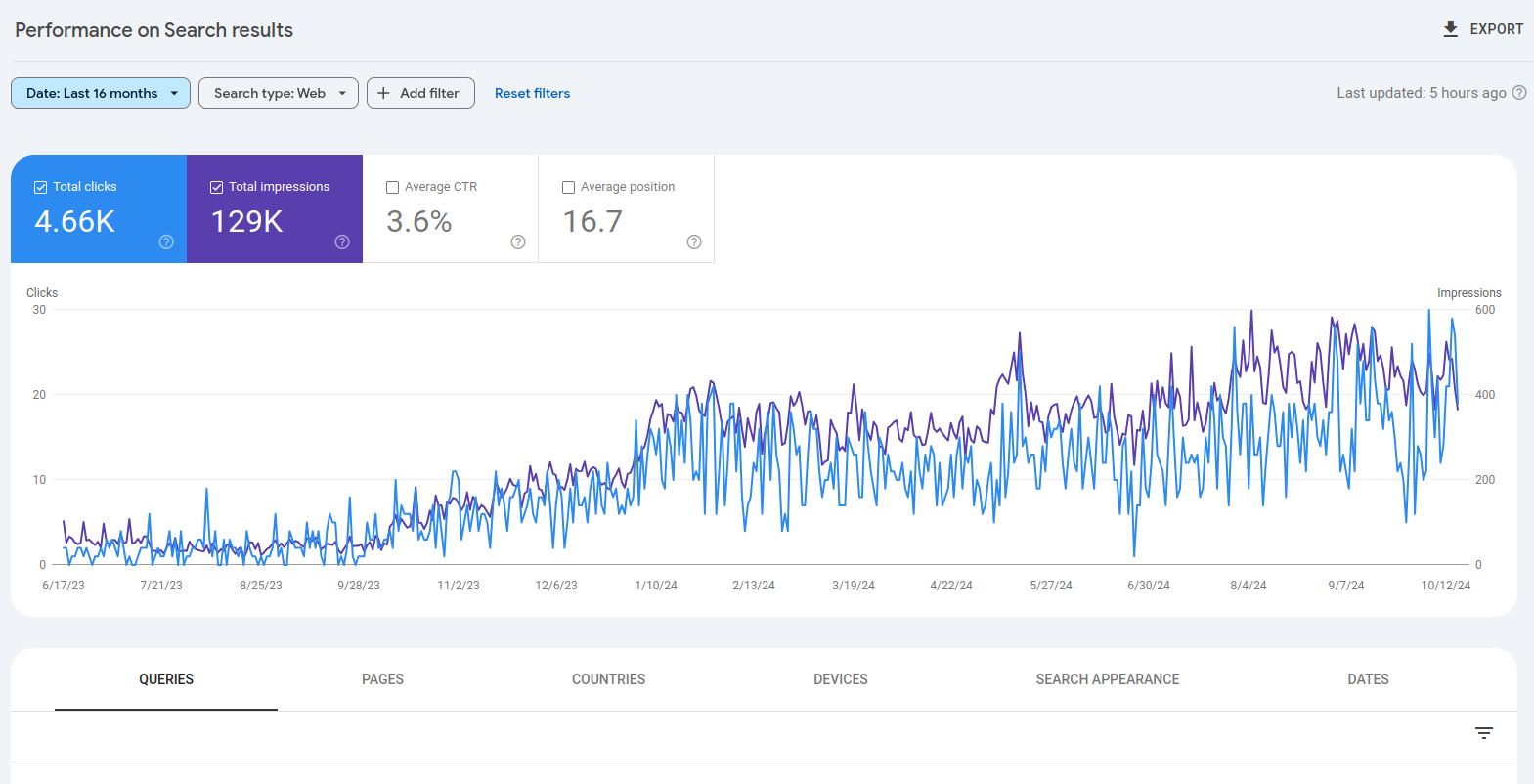1534x784 pixels.
Task: Switch to the Queries tab
Action: pyautogui.click(x=166, y=679)
